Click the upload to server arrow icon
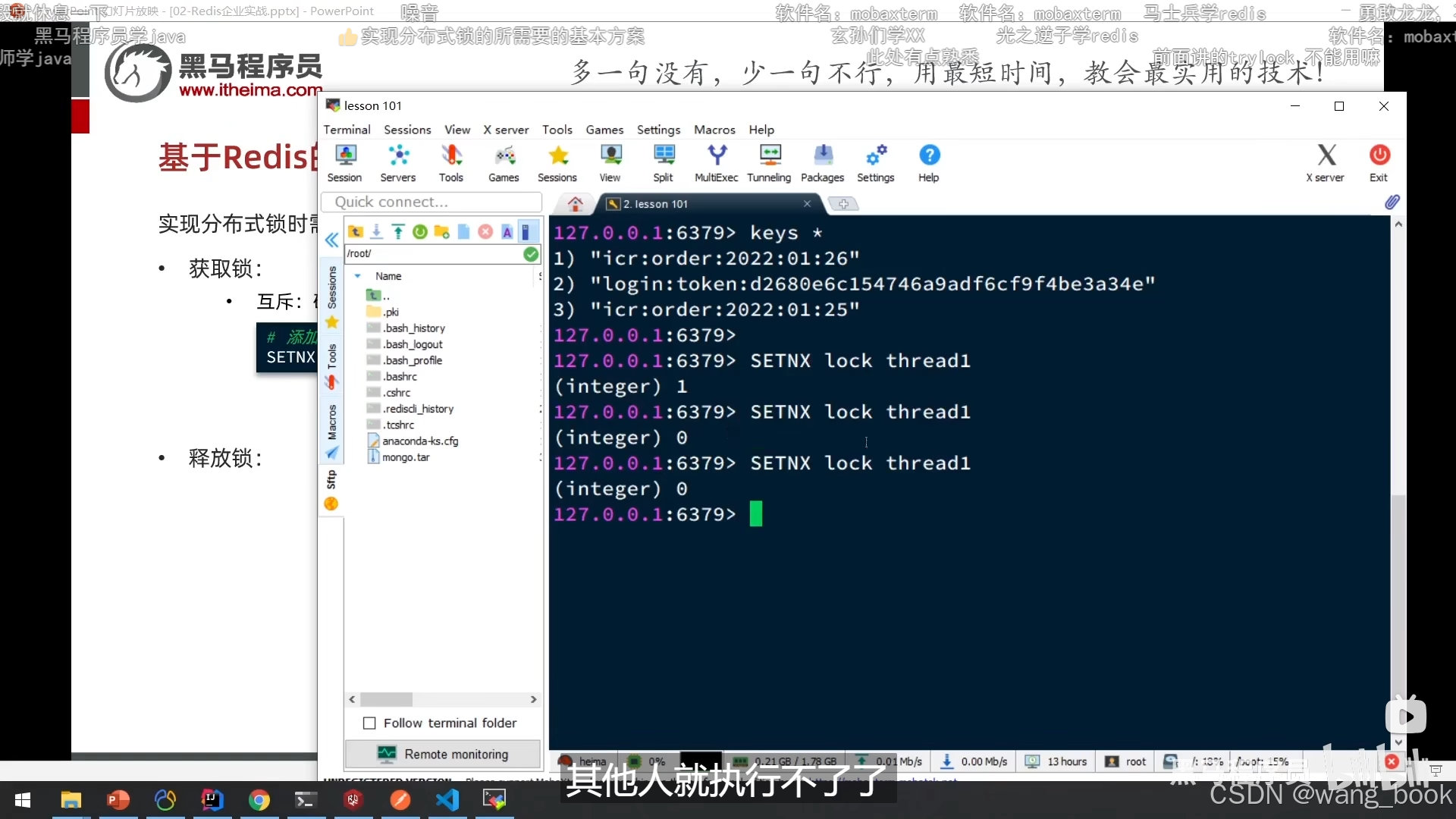Viewport: 1456px width, 819px height. point(398,232)
